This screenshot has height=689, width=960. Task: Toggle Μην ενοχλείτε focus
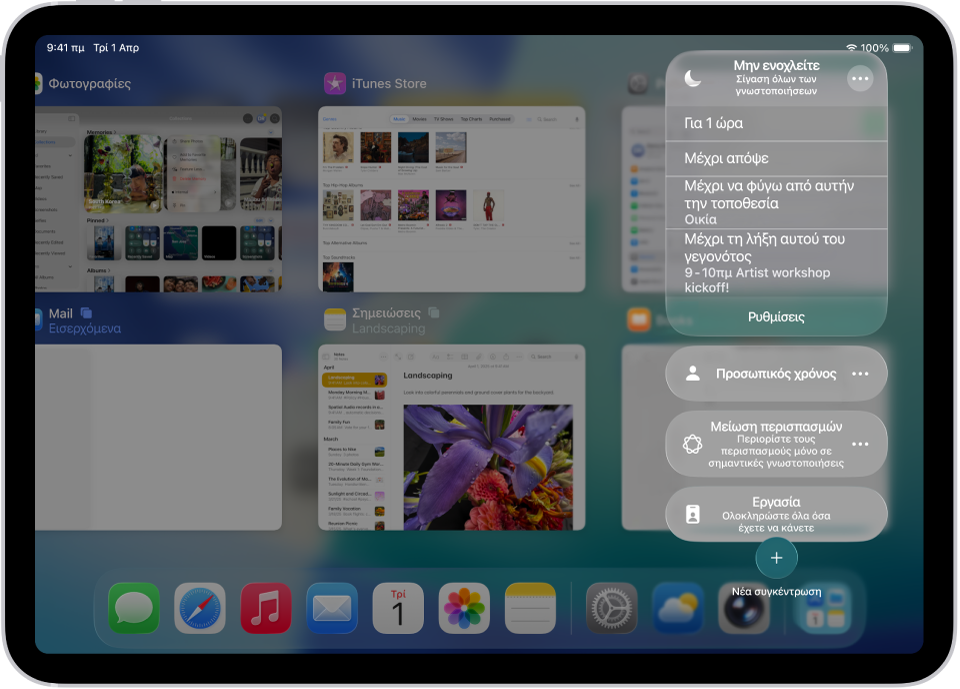[776, 78]
